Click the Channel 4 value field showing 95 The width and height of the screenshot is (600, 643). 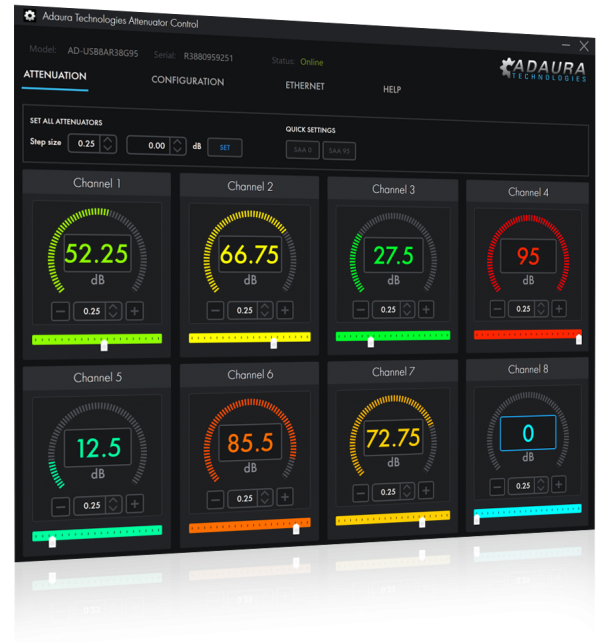(528, 256)
